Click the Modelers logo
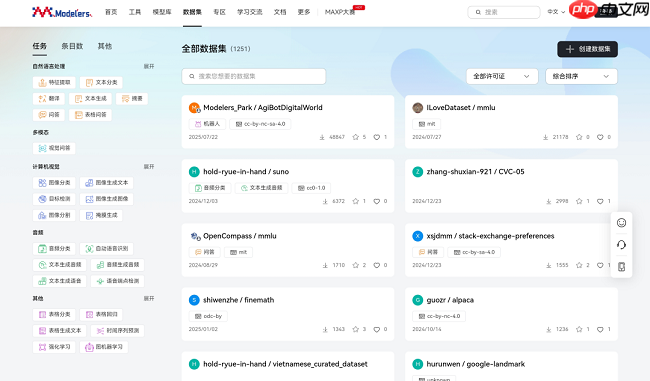The width and height of the screenshot is (650, 381). coord(62,12)
